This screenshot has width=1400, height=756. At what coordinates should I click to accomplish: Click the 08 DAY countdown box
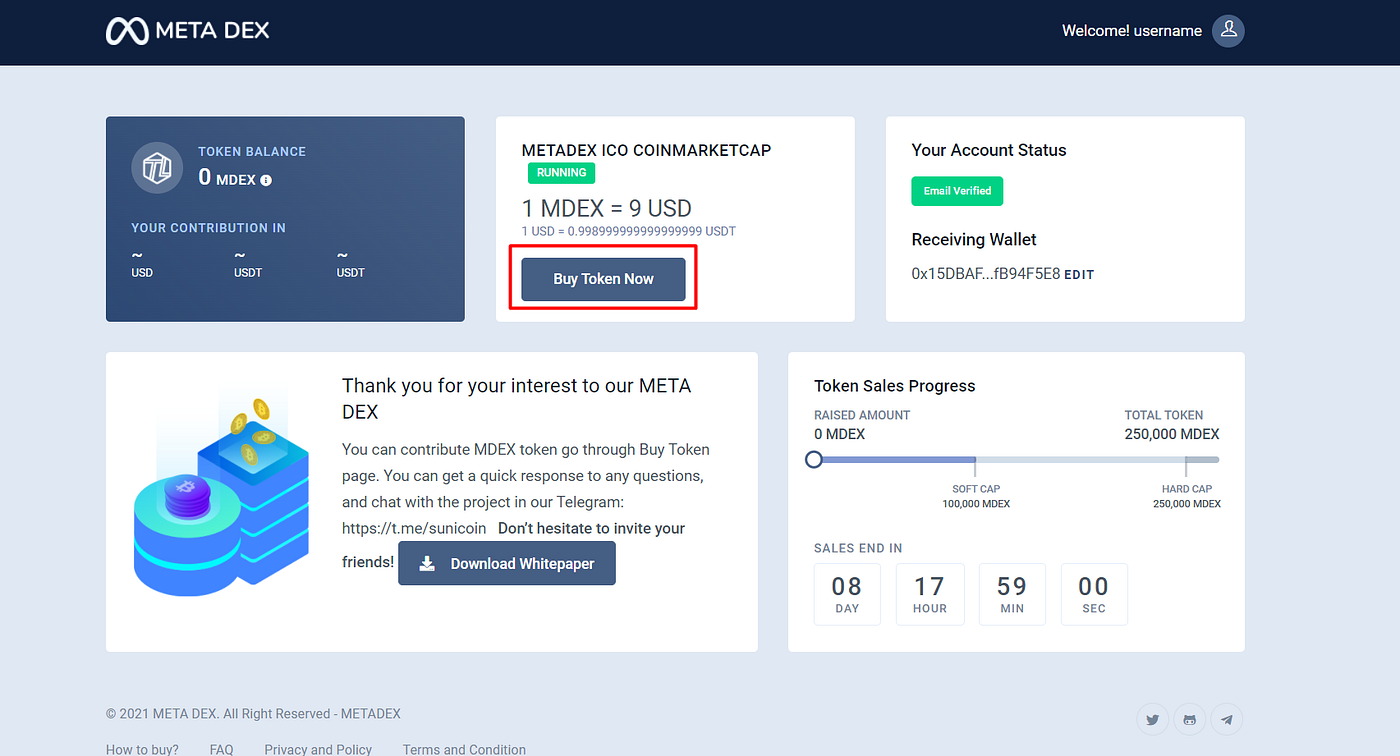click(x=847, y=594)
